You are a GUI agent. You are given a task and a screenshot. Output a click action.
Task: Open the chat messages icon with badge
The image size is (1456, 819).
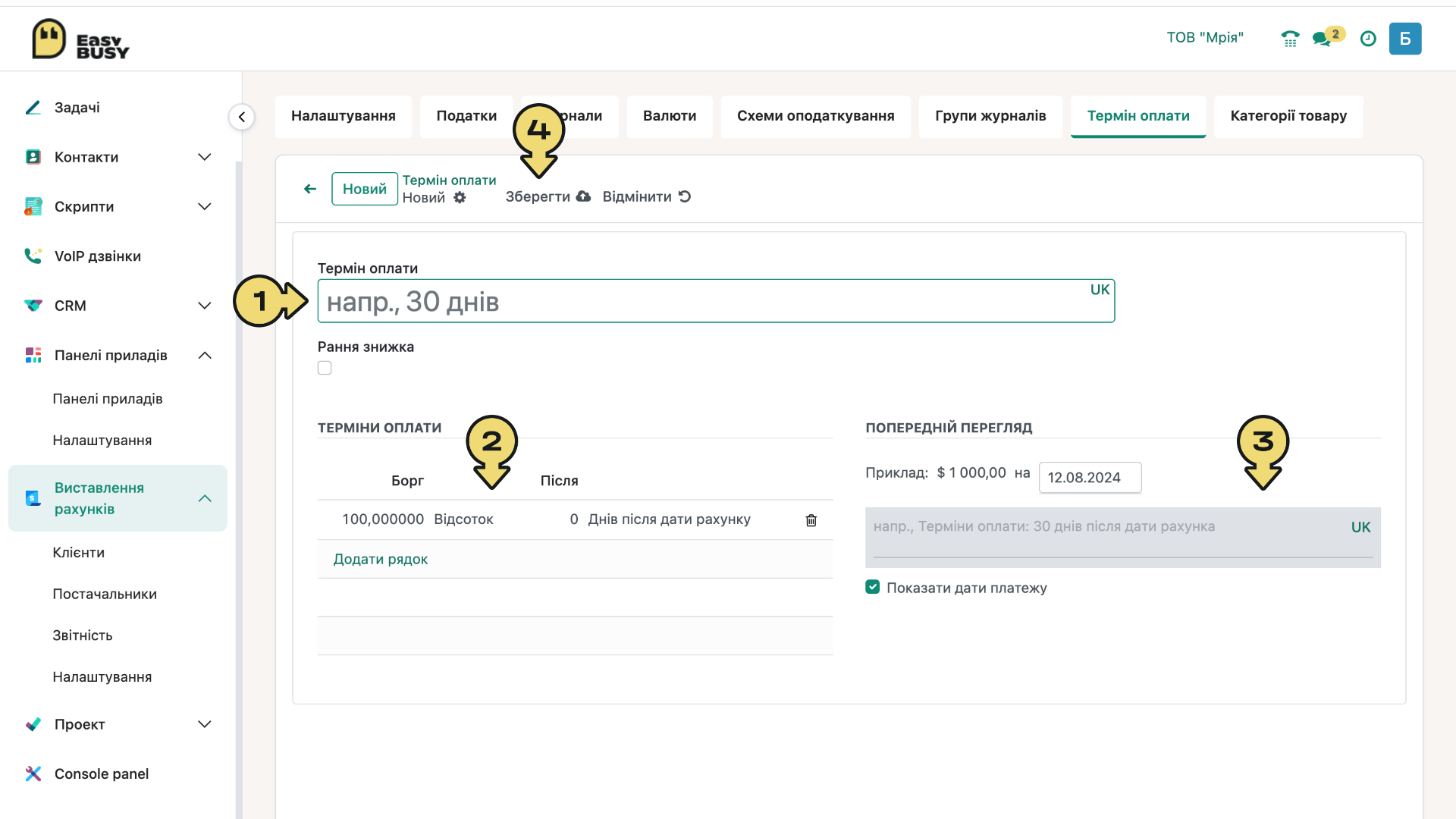(x=1328, y=37)
